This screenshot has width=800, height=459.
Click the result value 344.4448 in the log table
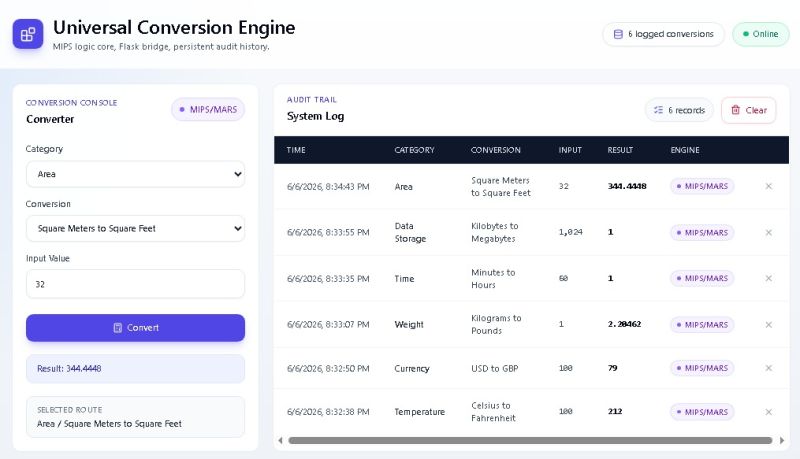[x=627, y=187]
